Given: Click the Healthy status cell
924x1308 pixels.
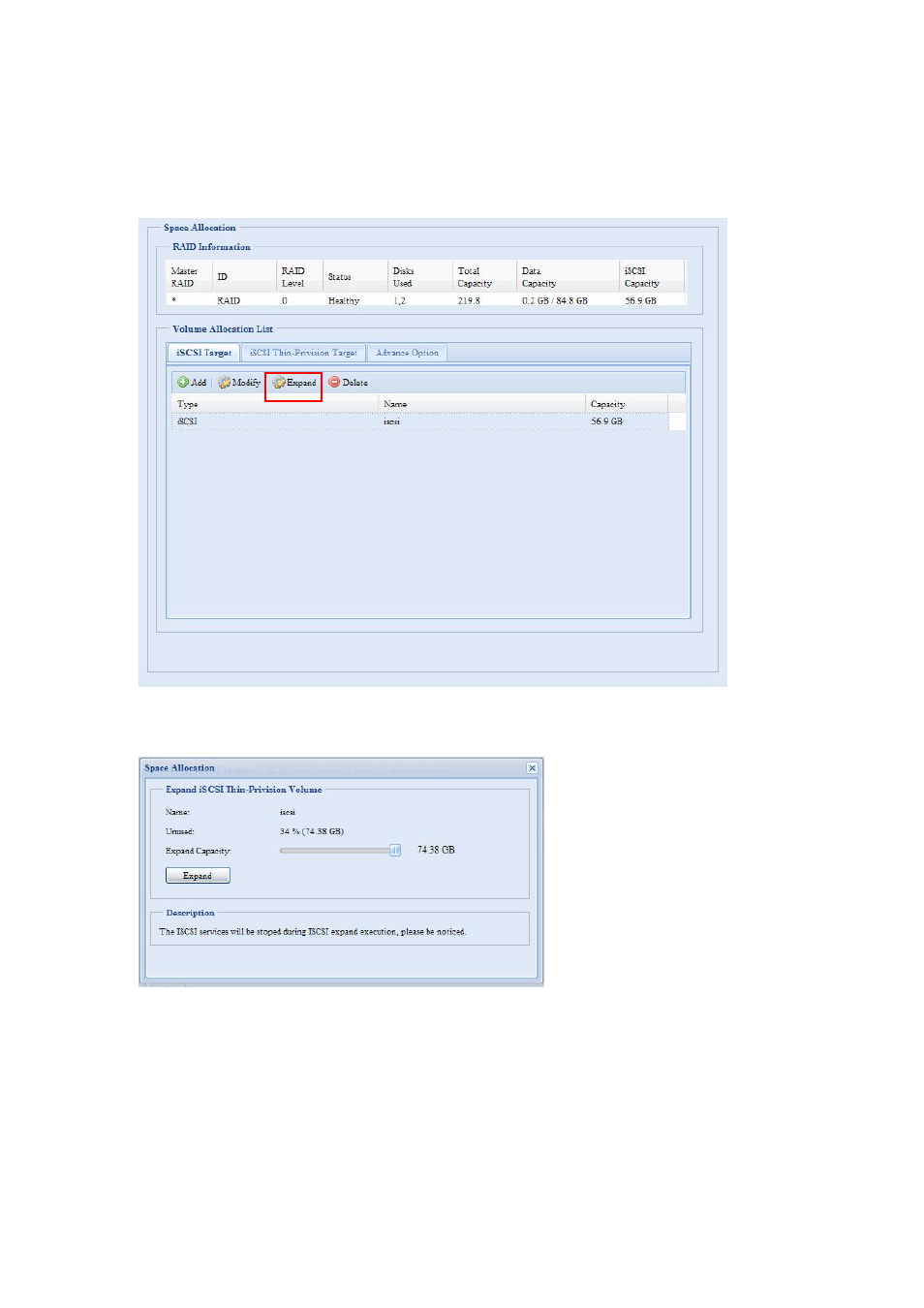Looking at the screenshot, I should tap(344, 301).
